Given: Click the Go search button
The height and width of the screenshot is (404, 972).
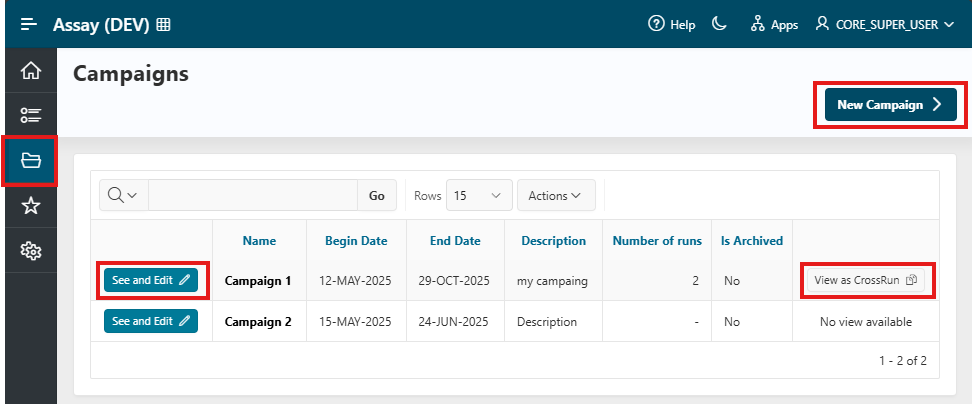Looking at the screenshot, I should (377, 195).
